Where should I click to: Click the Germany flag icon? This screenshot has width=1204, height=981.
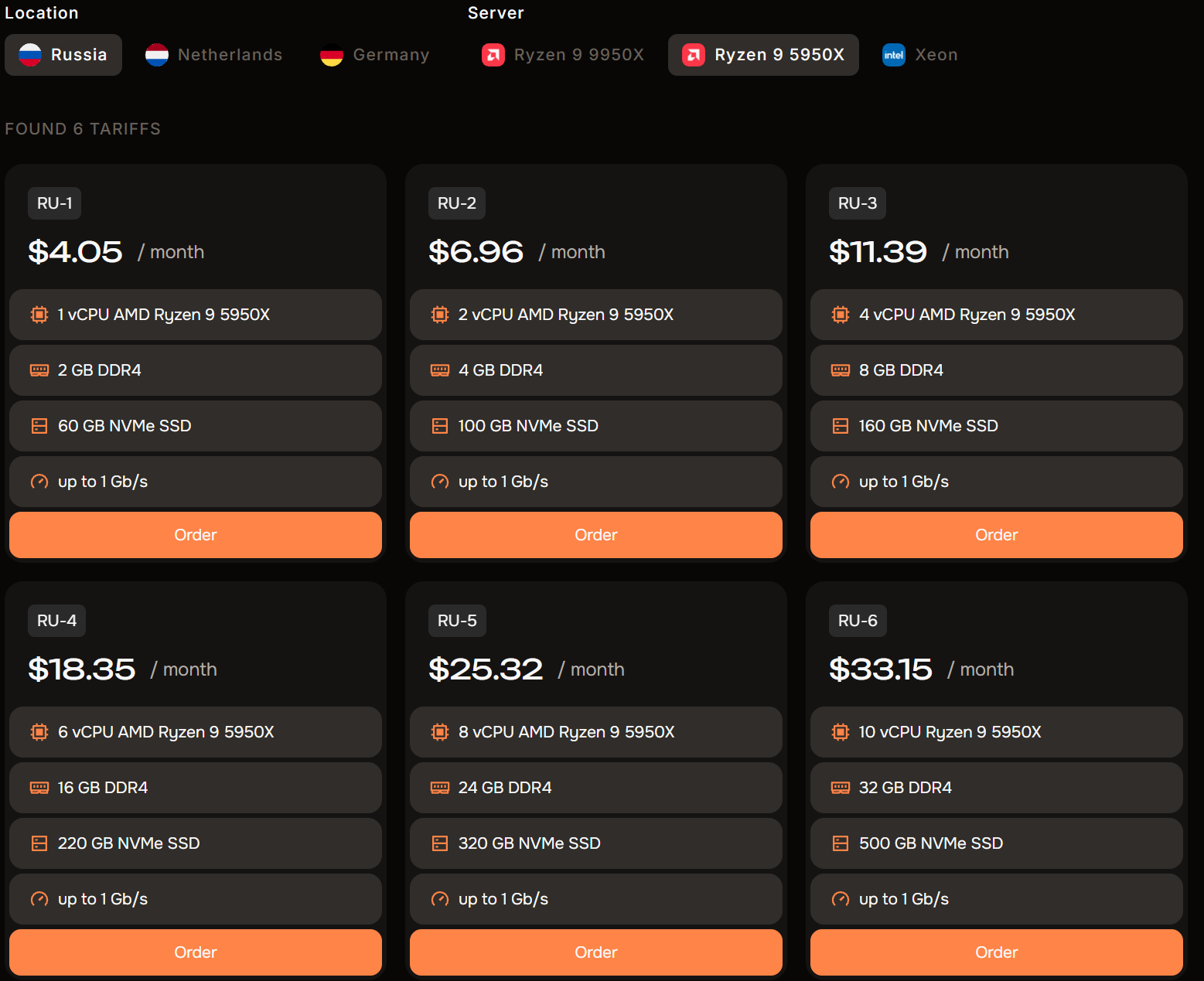(x=332, y=55)
